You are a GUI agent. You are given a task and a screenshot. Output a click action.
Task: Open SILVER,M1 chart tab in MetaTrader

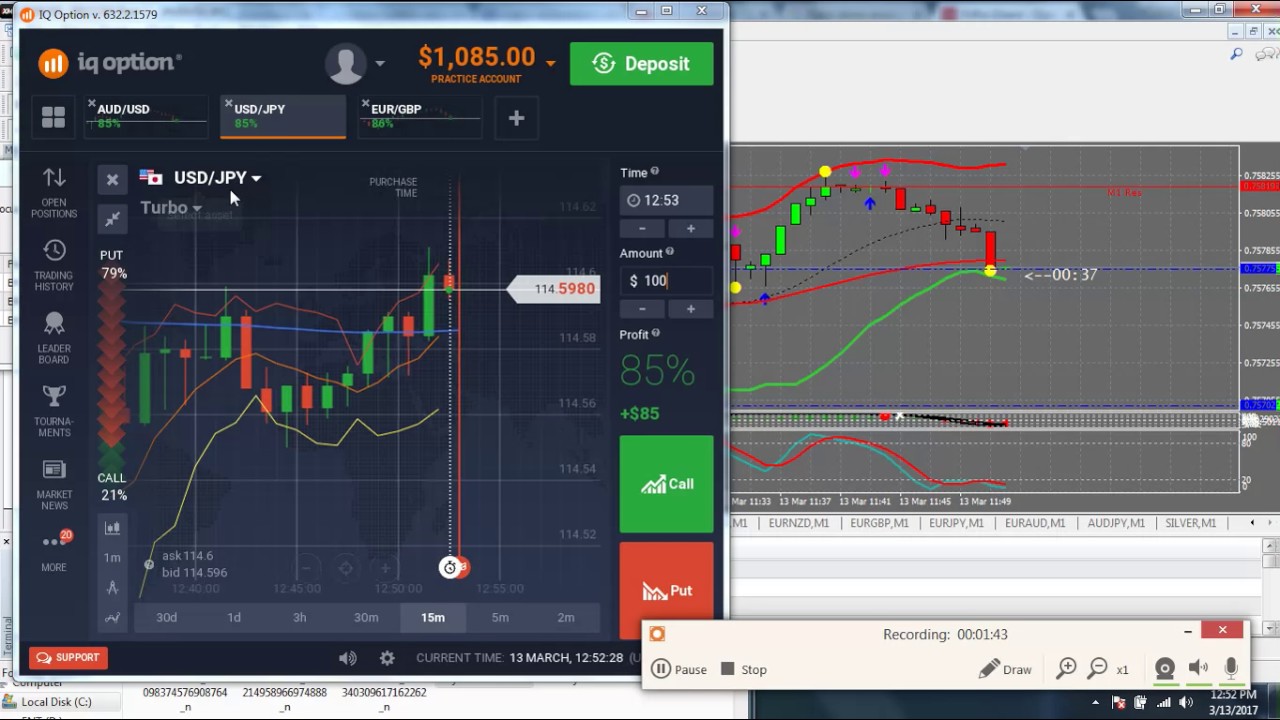(1190, 523)
